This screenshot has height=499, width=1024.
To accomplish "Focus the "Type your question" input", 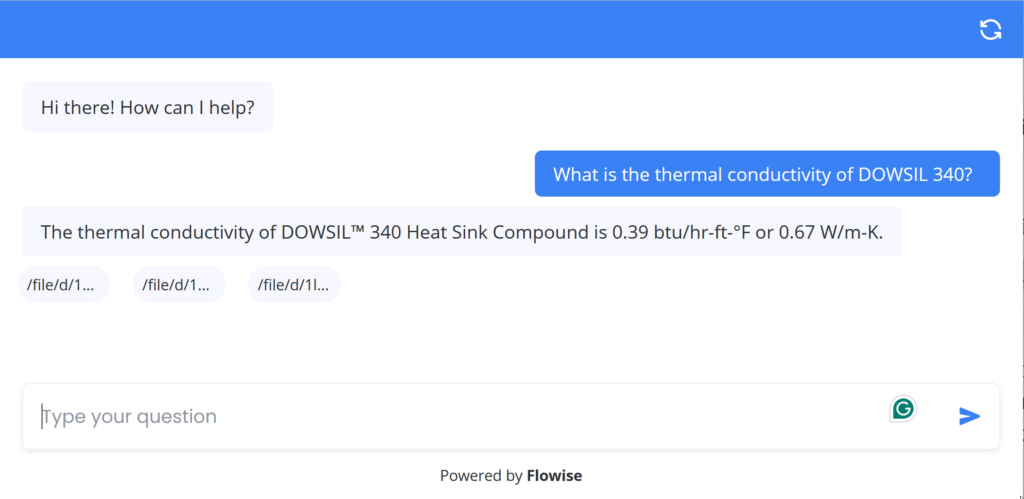I will point(450,416).
